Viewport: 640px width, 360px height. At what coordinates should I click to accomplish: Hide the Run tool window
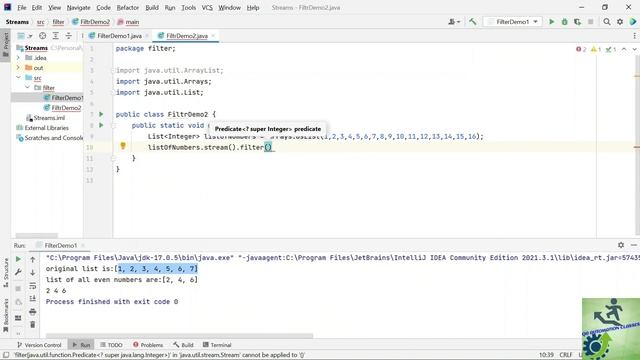[x=634, y=245]
